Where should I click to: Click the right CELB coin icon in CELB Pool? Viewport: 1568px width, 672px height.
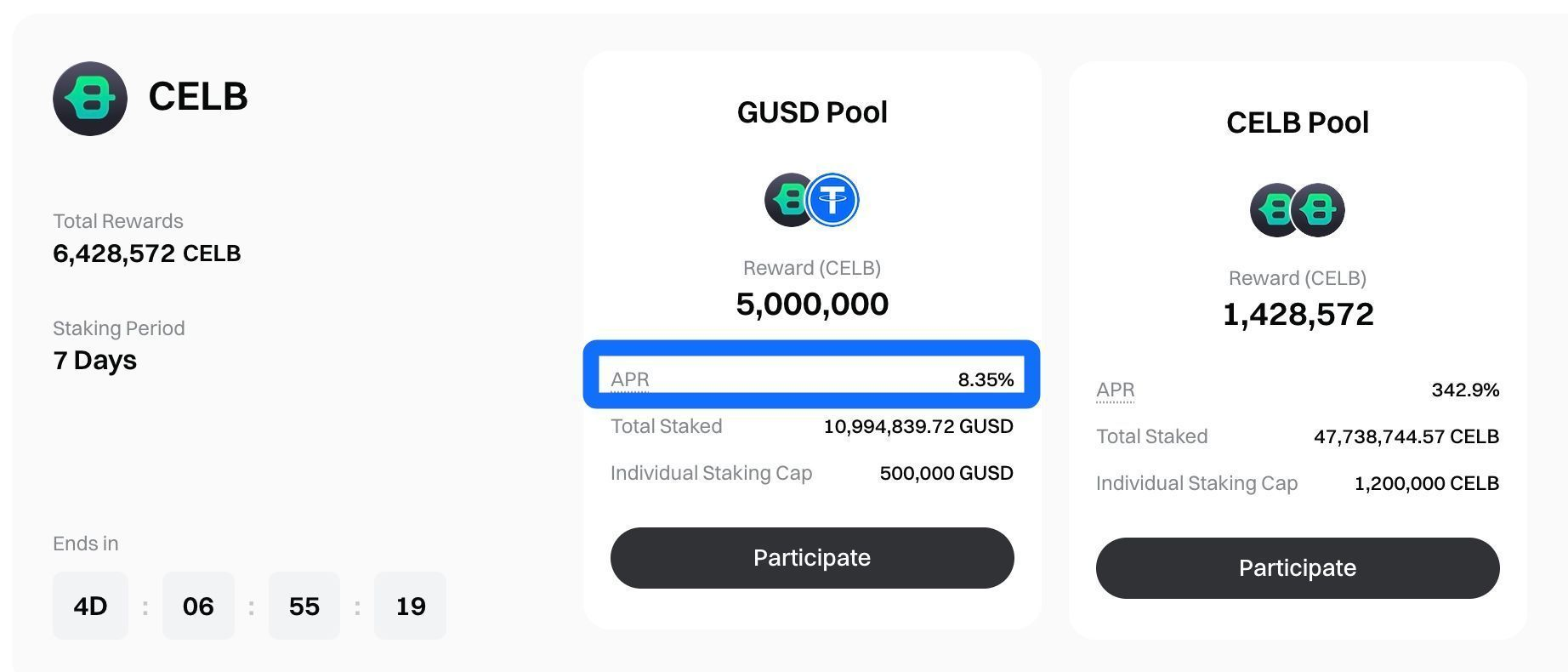coord(1319,210)
